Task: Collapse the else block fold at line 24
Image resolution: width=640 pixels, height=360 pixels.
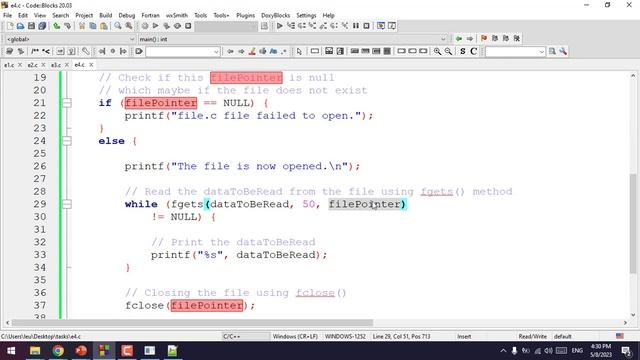Action: [x=67, y=141]
